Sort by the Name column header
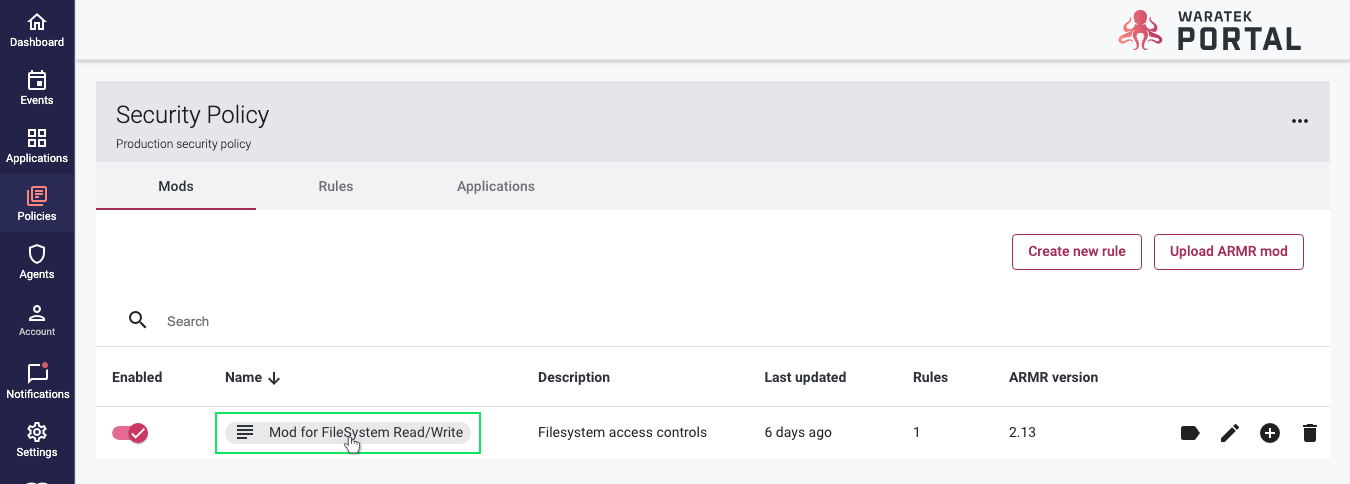1350x484 pixels. pos(253,377)
